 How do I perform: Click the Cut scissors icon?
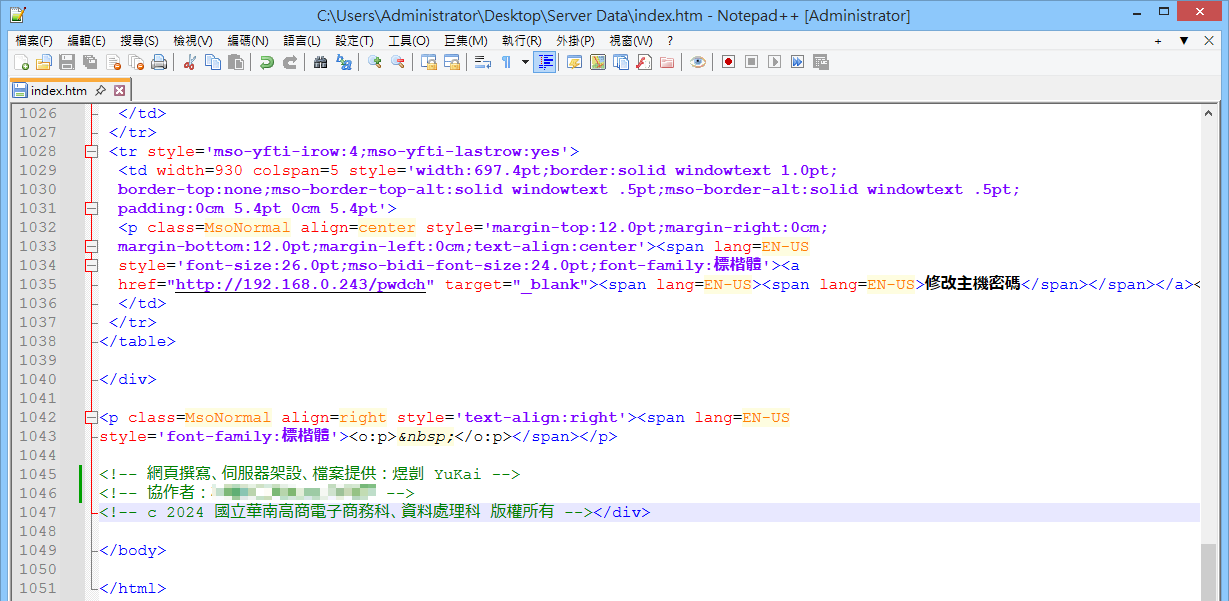pos(189,62)
